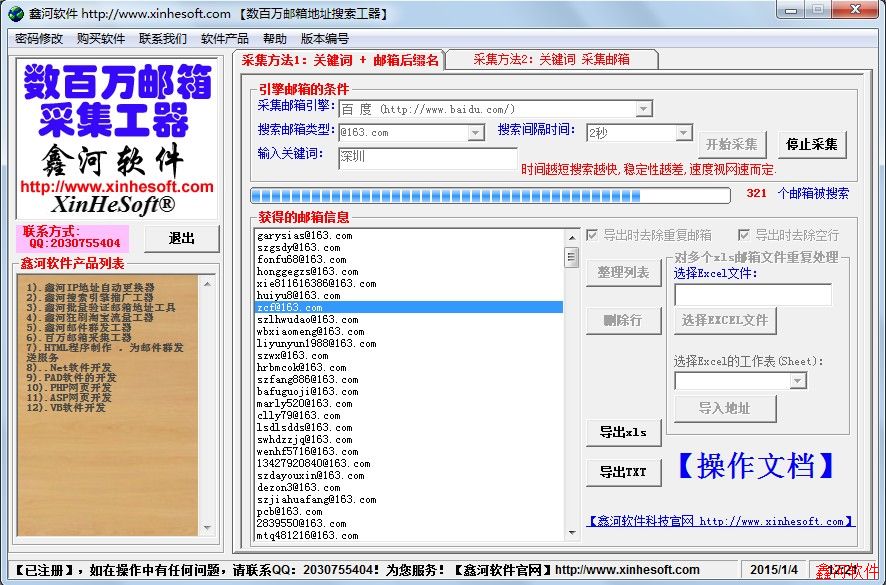
Task: Open the 购买软件 menu
Action: tap(101, 38)
